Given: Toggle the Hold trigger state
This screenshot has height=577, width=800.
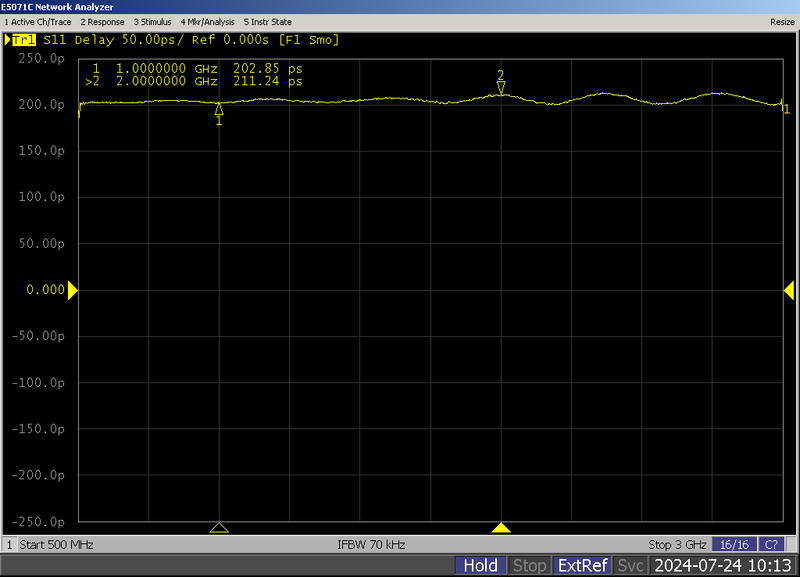Looking at the screenshot, I should (x=481, y=564).
